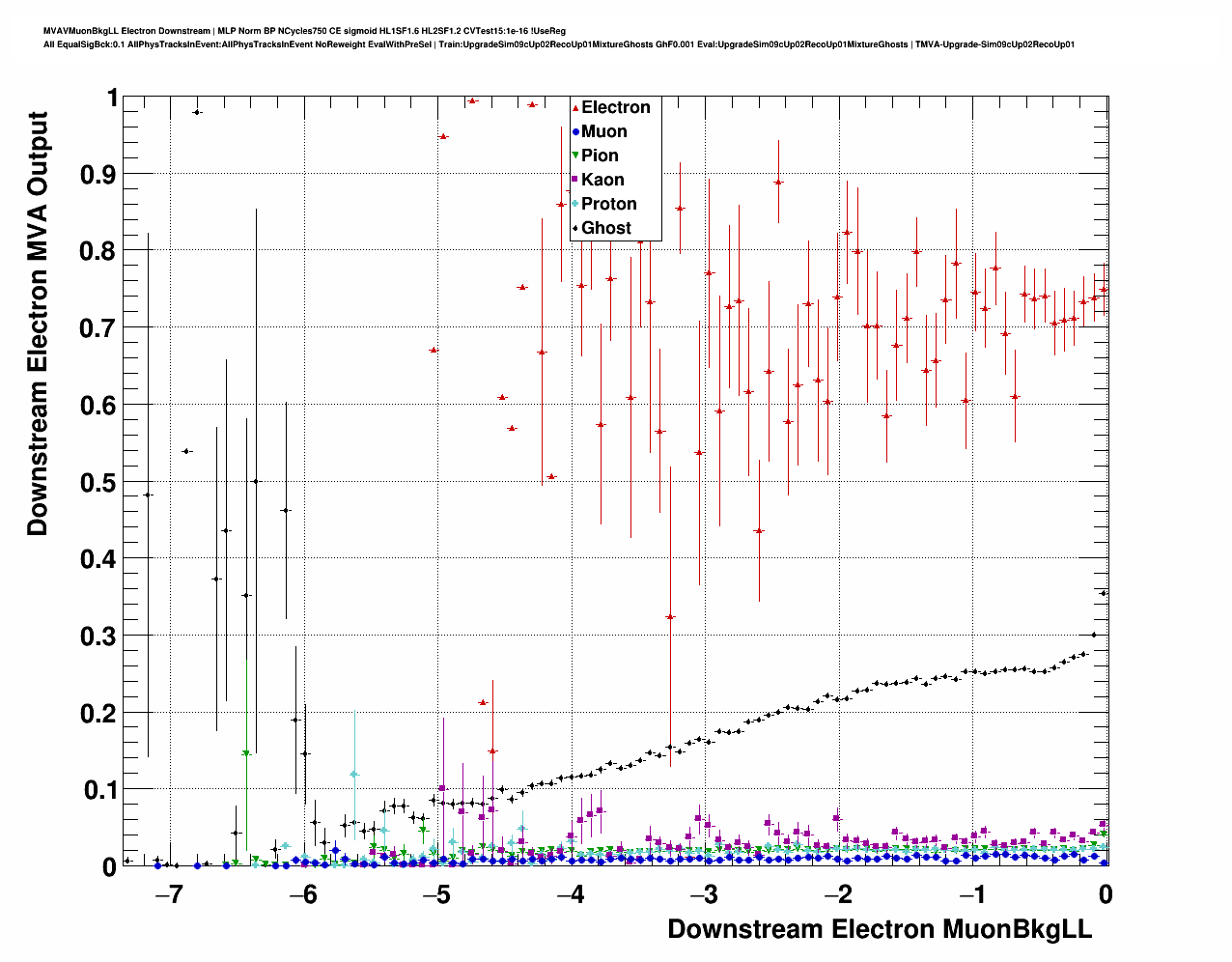Screen dimensions: 1232x962
Task: Click the y-axis tick label 0.7
Action: [x=98, y=328]
